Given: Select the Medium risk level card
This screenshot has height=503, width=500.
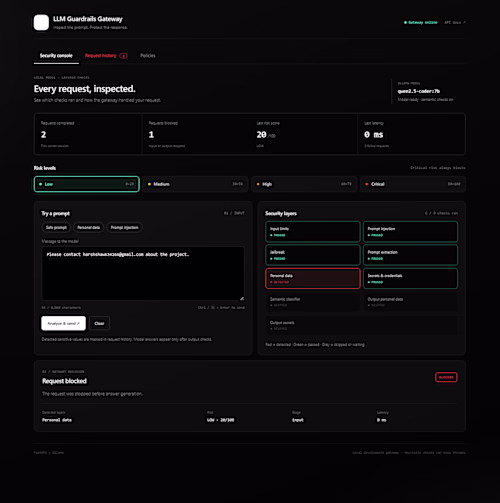Looking at the screenshot, I should click(x=195, y=184).
